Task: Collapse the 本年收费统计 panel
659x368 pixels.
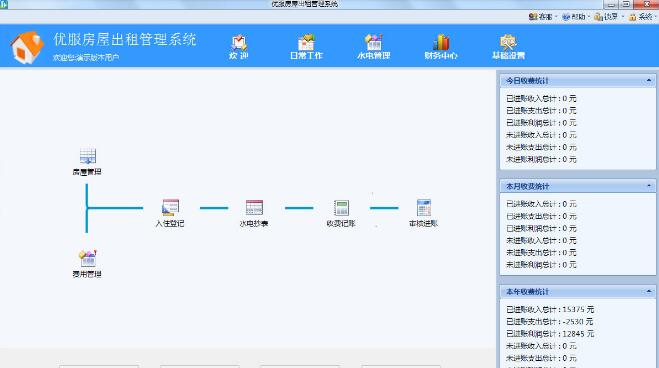Action: pyautogui.click(x=649, y=291)
